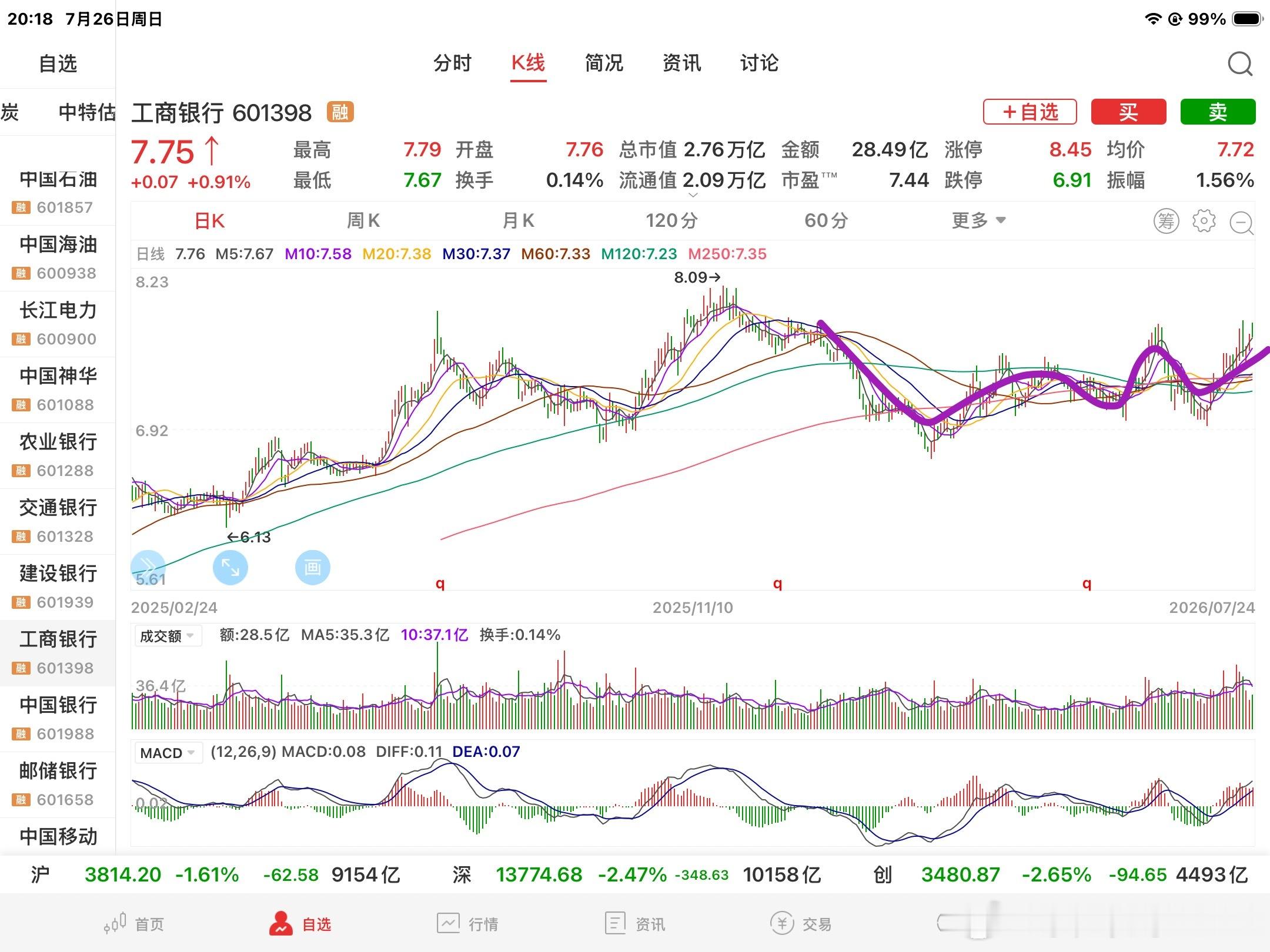1270x952 pixels.
Task: Expand the 更多 timeframe dropdown
Action: coord(979,220)
